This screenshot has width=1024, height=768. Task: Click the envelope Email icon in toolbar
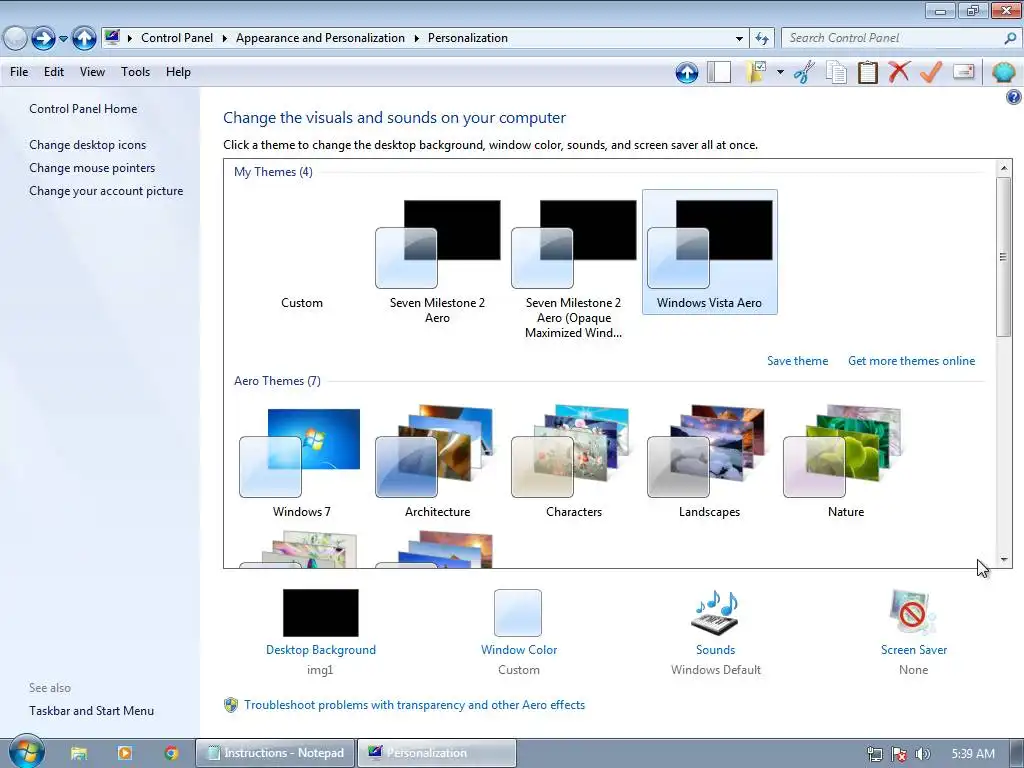[964, 72]
